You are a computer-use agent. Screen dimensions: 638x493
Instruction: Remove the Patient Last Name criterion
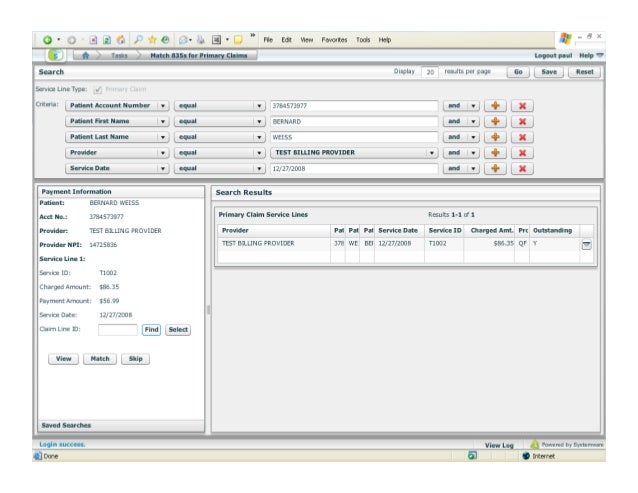[x=522, y=137]
